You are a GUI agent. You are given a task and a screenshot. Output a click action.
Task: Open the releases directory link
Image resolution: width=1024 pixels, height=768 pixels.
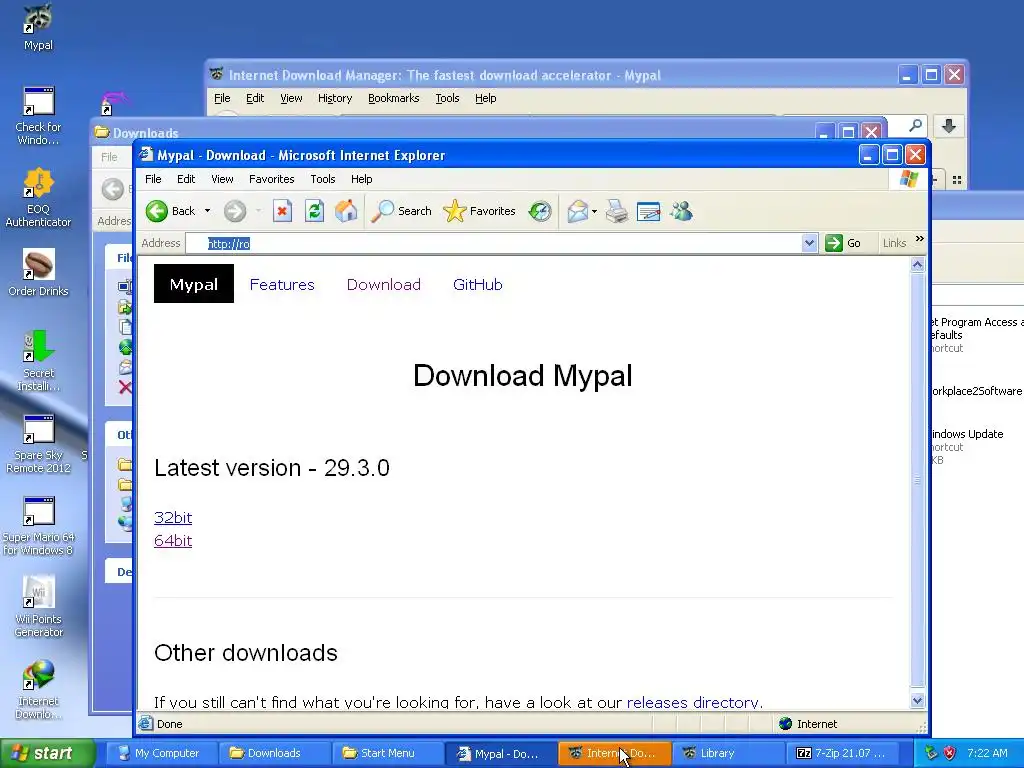[692, 703]
